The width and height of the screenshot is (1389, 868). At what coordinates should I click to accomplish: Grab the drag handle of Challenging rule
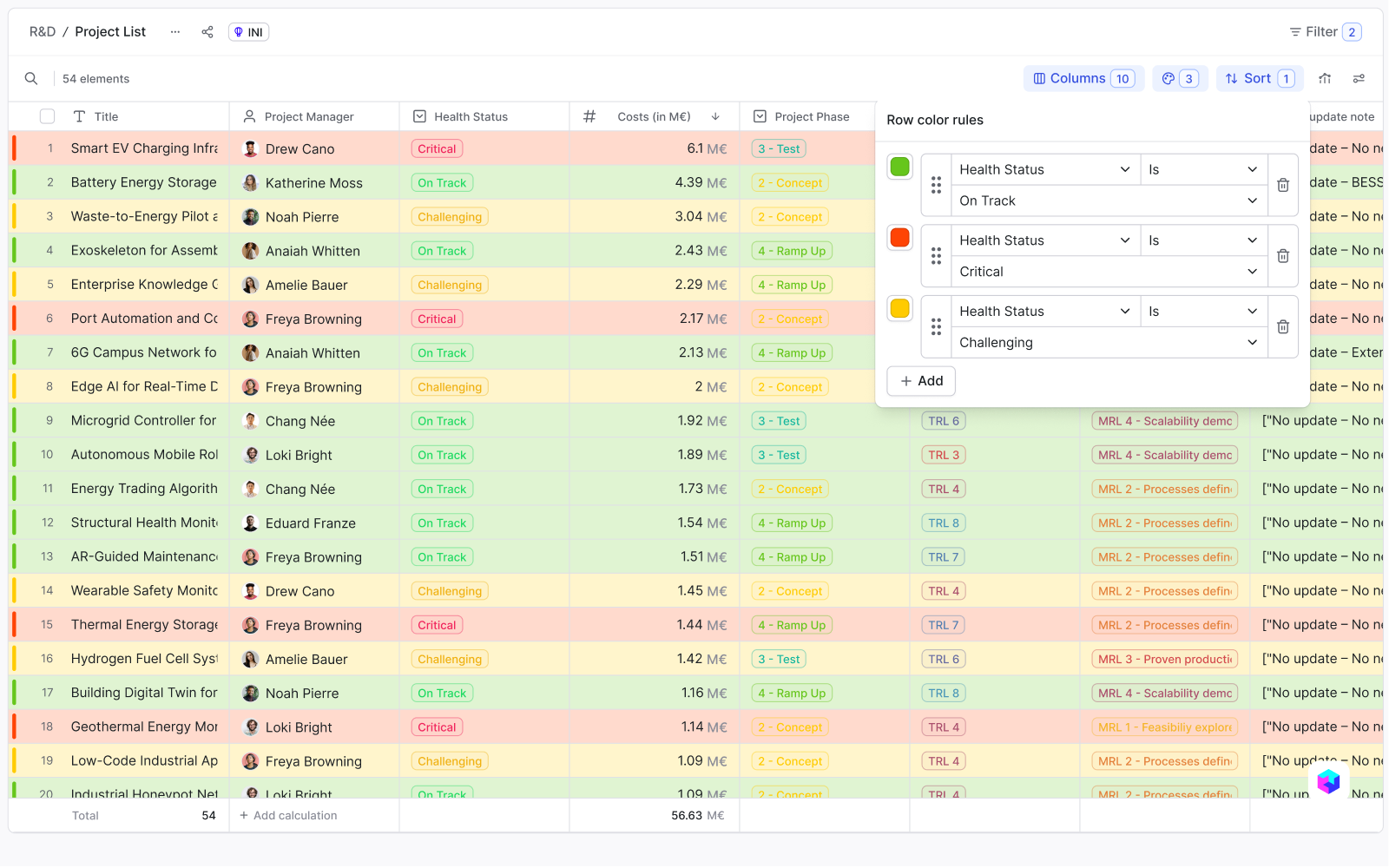click(936, 327)
